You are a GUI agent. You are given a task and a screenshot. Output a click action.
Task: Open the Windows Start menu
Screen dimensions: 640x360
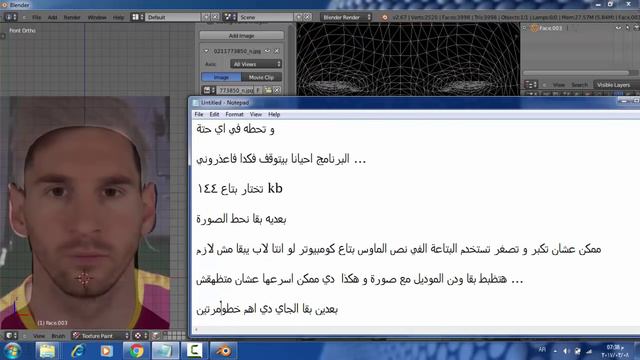[x=12, y=351]
